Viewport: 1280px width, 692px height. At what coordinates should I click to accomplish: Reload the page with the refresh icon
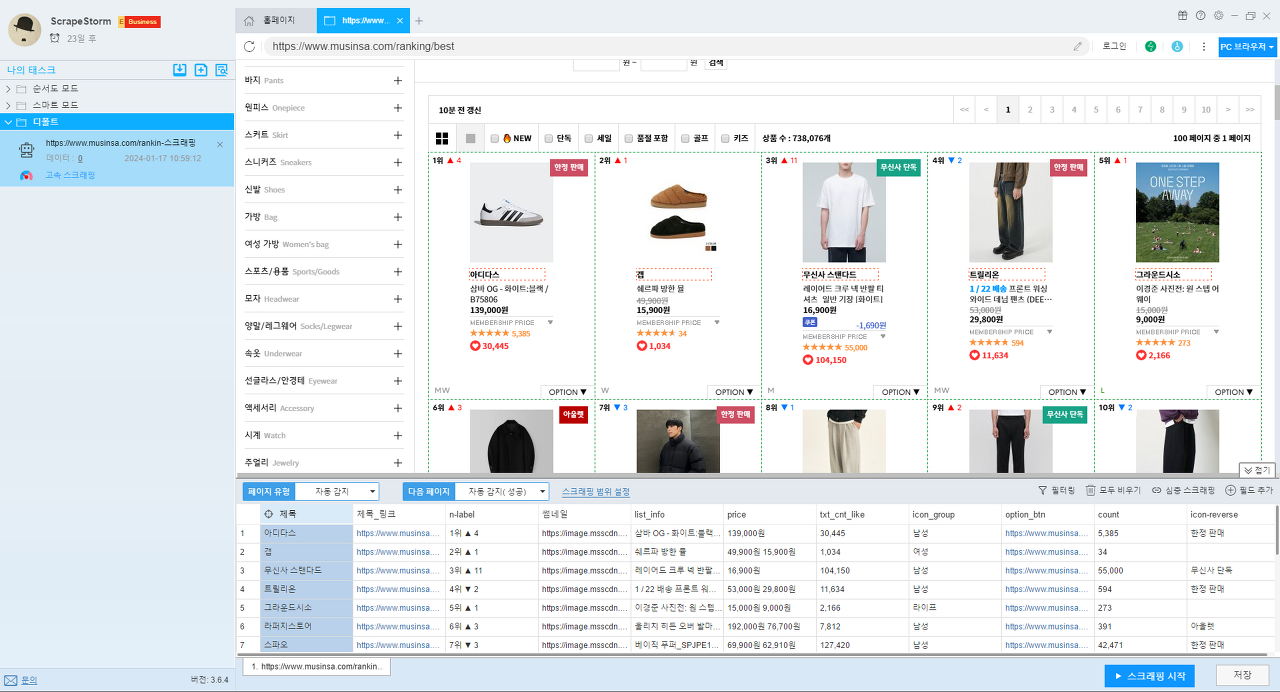(250, 46)
